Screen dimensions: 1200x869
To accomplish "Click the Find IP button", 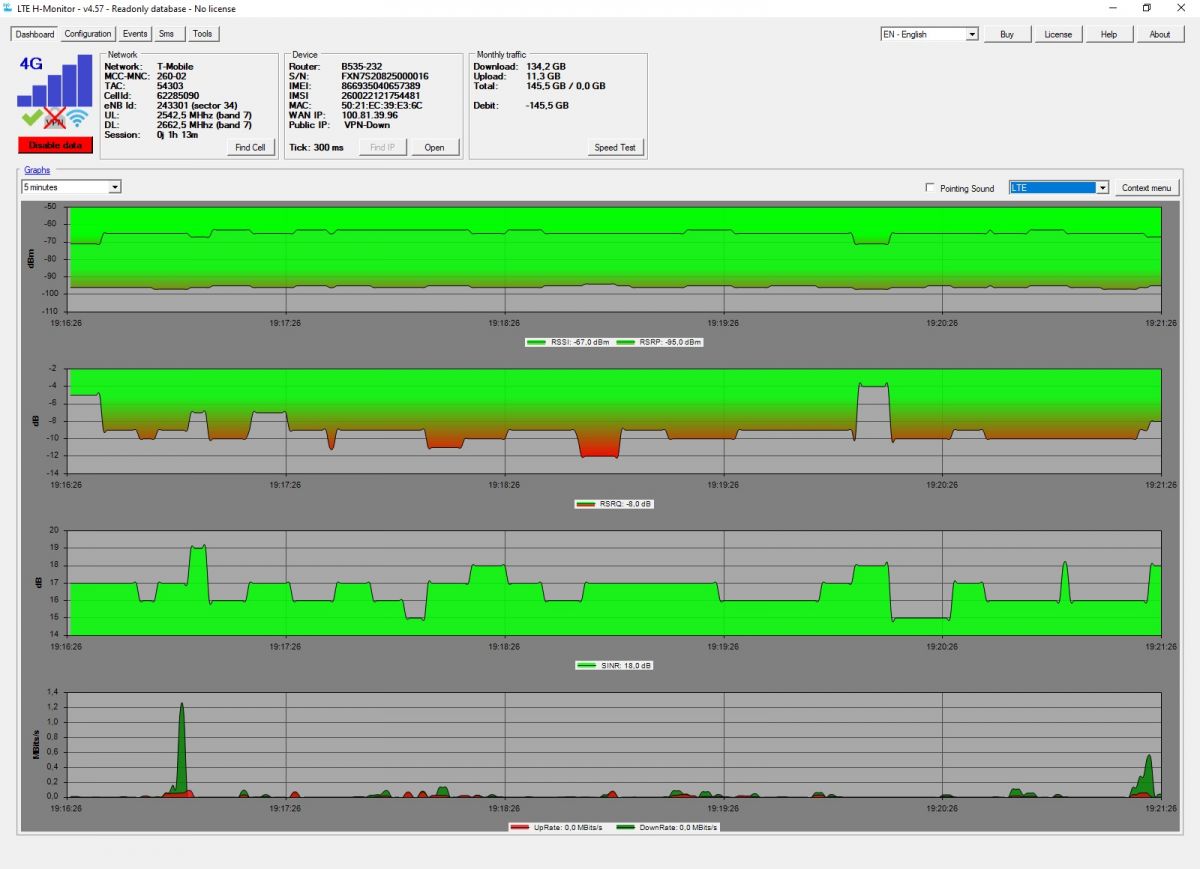I will point(383,147).
